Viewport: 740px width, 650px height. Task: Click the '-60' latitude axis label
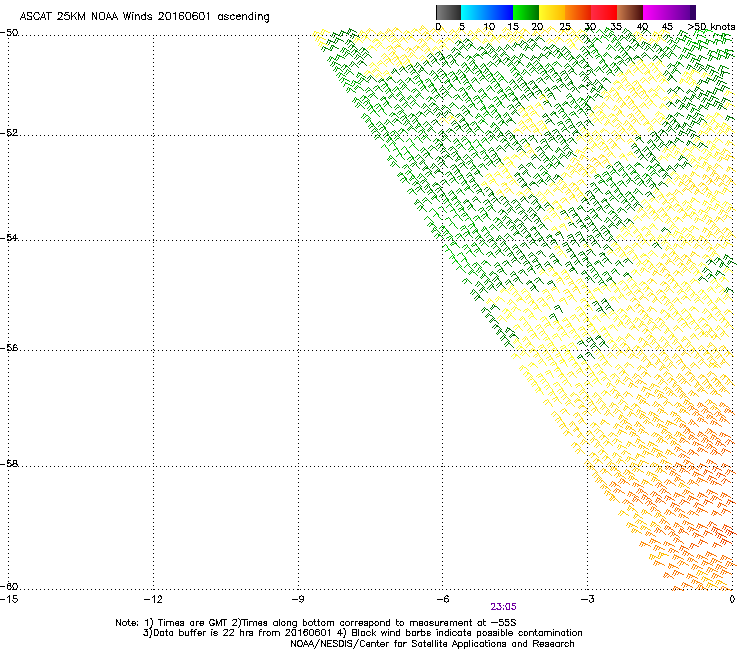[x=9, y=587]
